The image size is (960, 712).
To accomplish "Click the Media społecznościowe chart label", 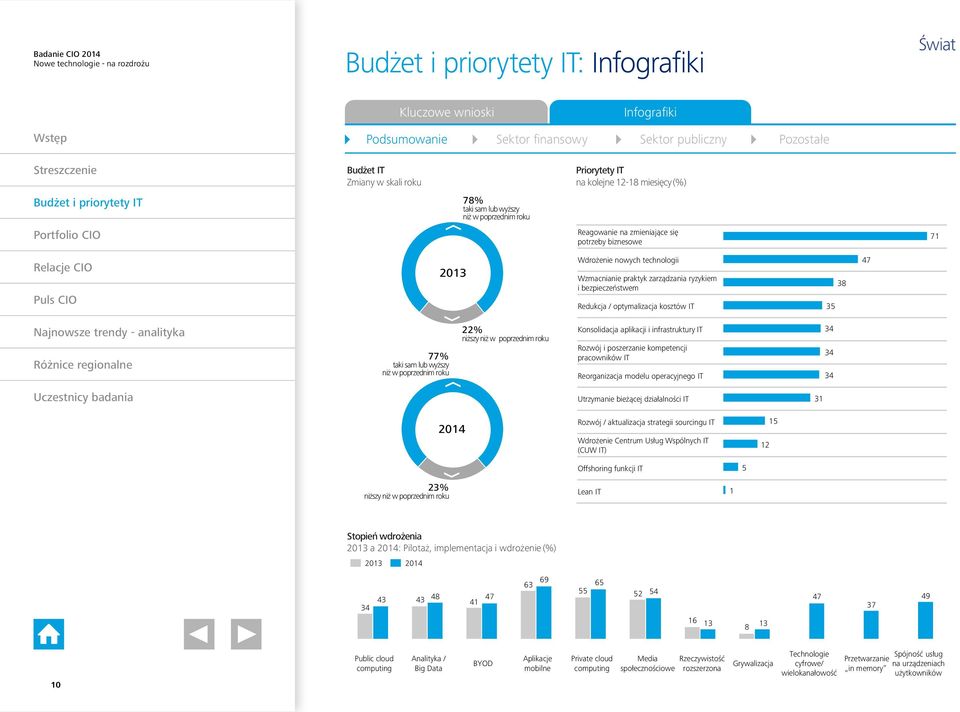I will (647, 664).
